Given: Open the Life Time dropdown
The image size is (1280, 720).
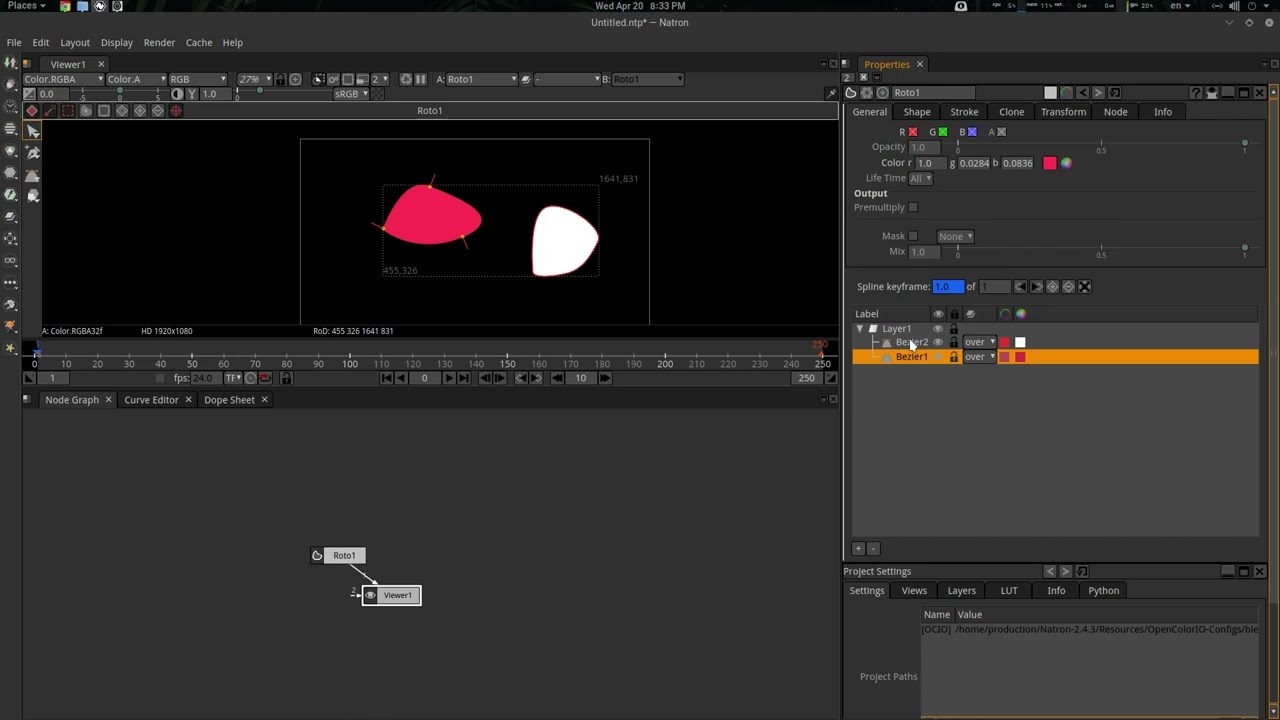Looking at the screenshot, I should coord(920,178).
